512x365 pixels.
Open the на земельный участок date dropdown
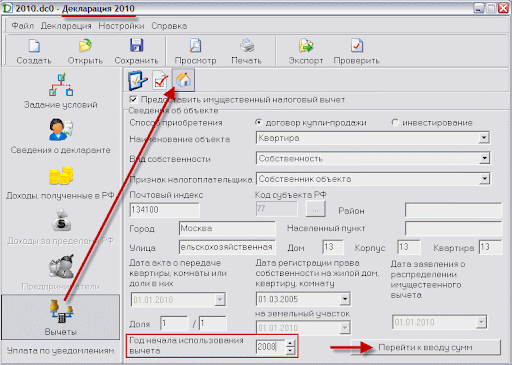345,328
